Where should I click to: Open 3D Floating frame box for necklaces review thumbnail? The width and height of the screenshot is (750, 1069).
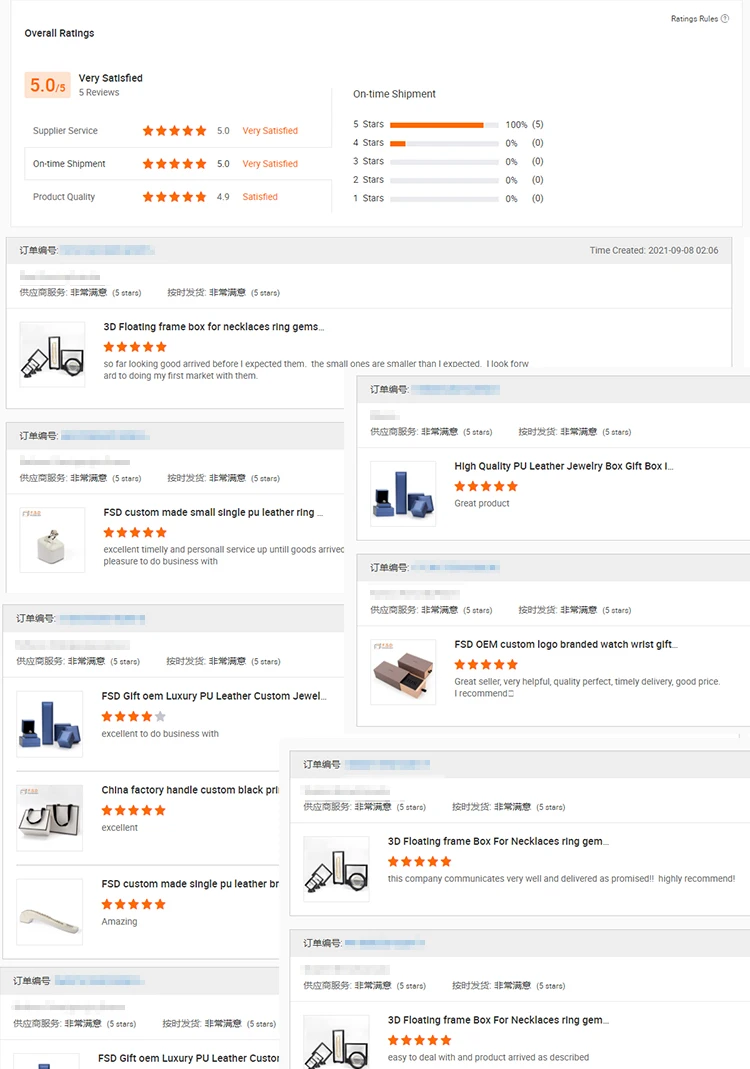click(52, 355)
